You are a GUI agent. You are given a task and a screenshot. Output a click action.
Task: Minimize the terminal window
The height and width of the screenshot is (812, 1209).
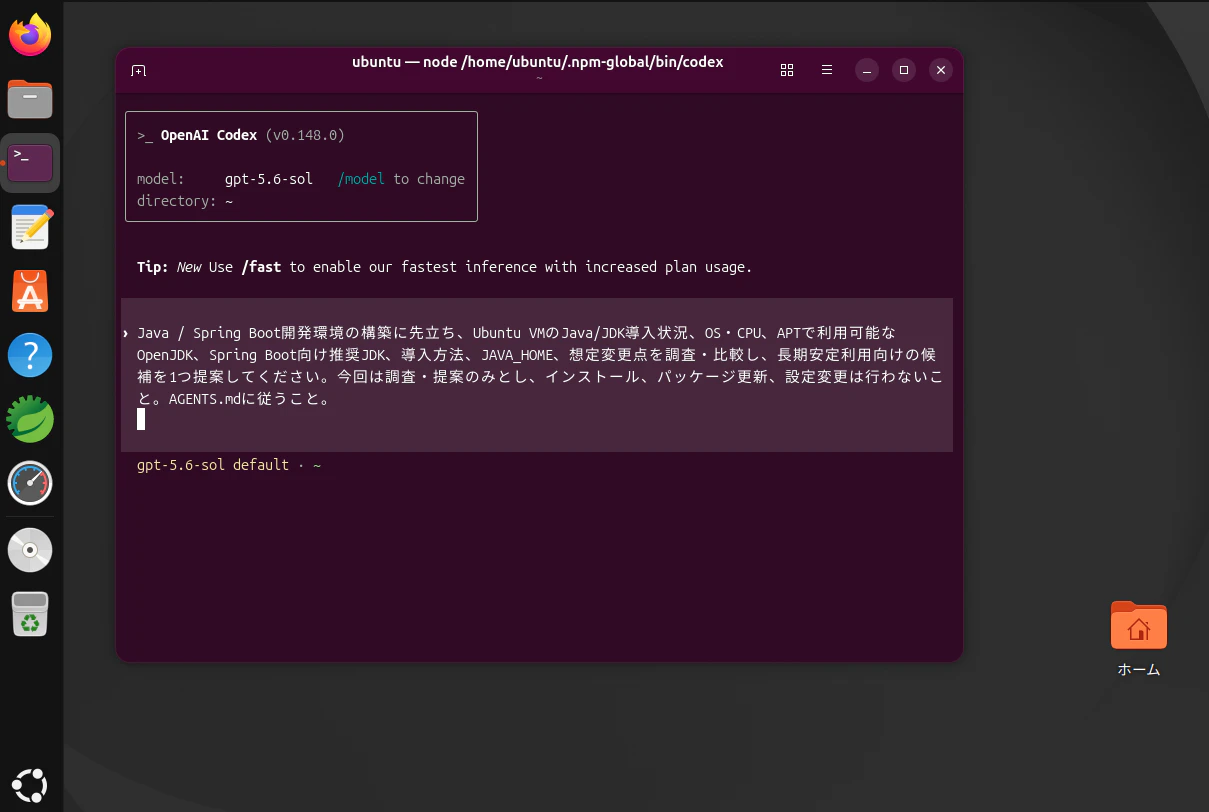(867, 70)
